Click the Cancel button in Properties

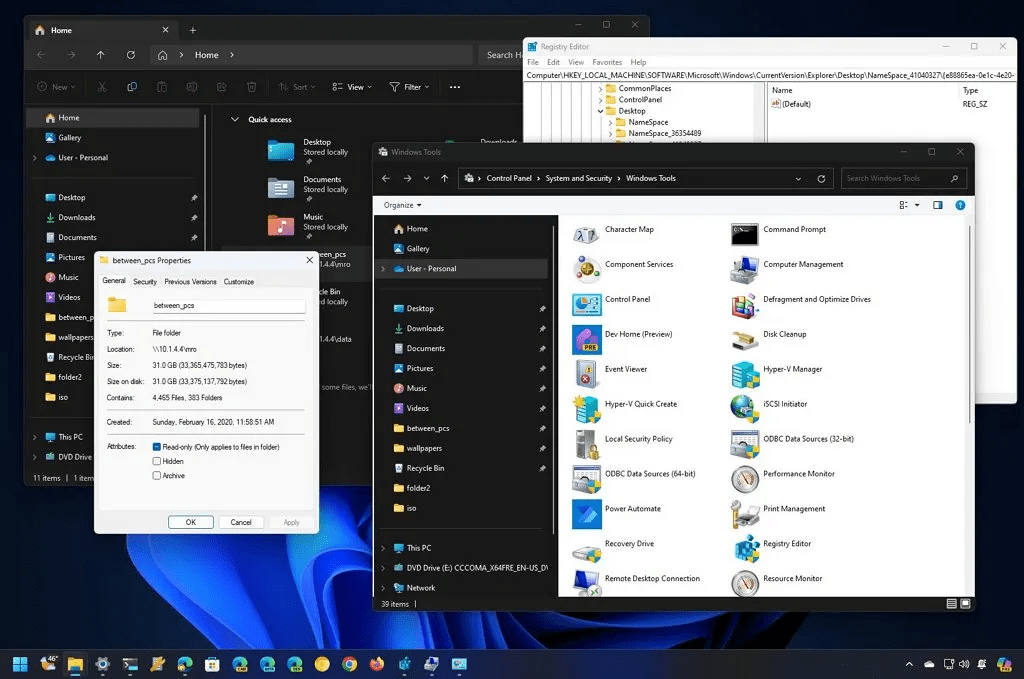tap(241, 522)
